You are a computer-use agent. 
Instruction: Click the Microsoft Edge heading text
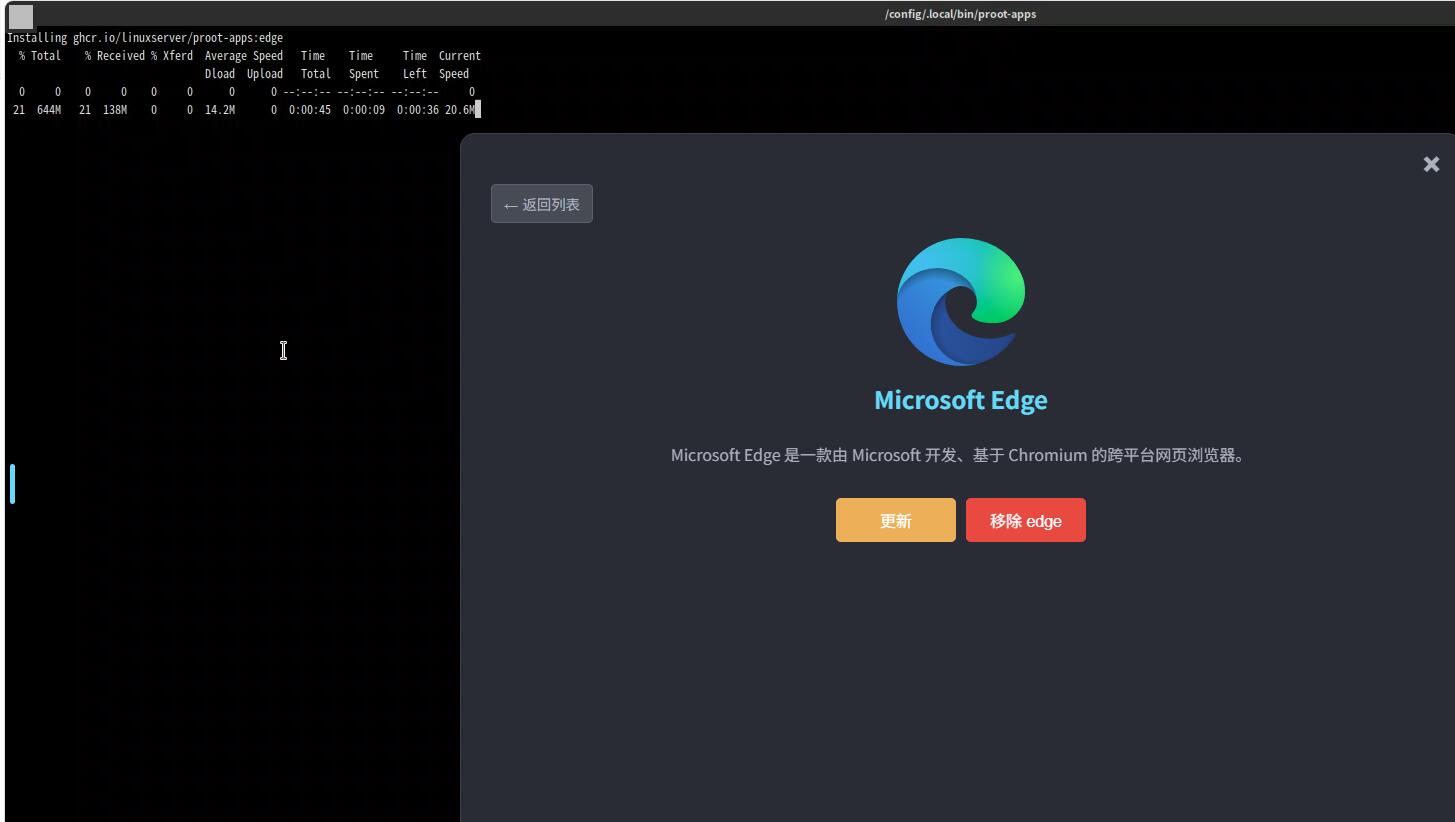tap(961, 400)
